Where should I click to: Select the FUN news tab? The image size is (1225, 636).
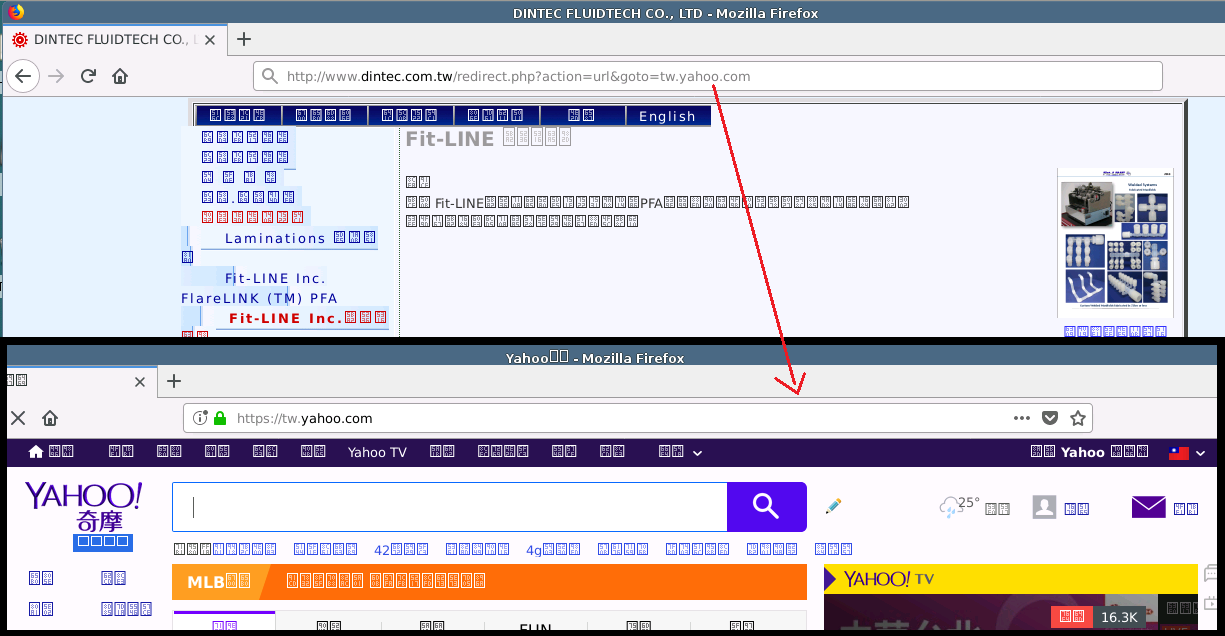click(x=535, y=628)
